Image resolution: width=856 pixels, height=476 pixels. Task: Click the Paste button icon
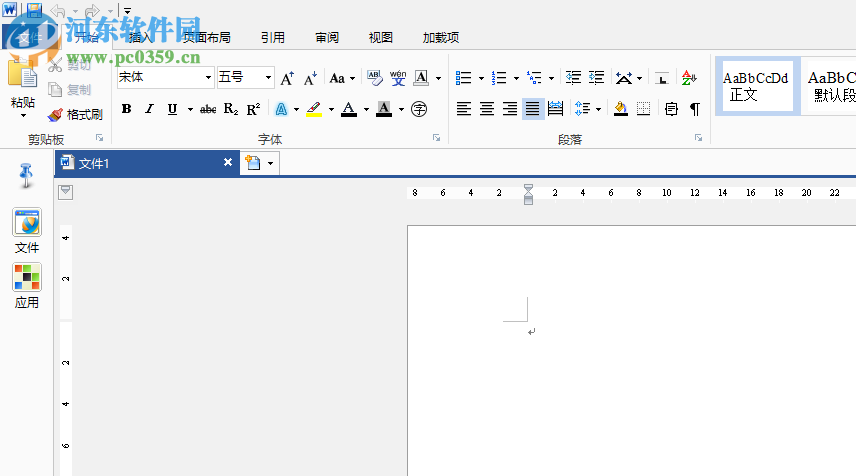click(x=22, y=74)
